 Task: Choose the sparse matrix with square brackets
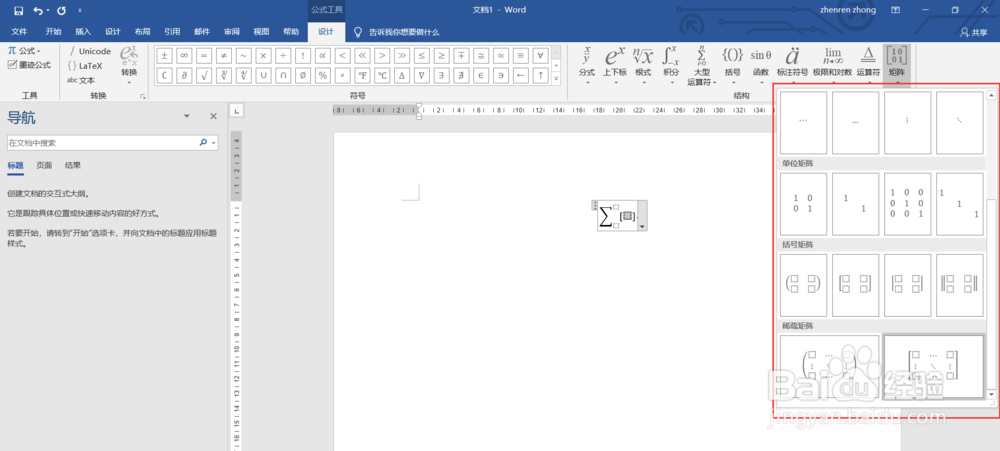pyautogui.click(x=933, y=367)
